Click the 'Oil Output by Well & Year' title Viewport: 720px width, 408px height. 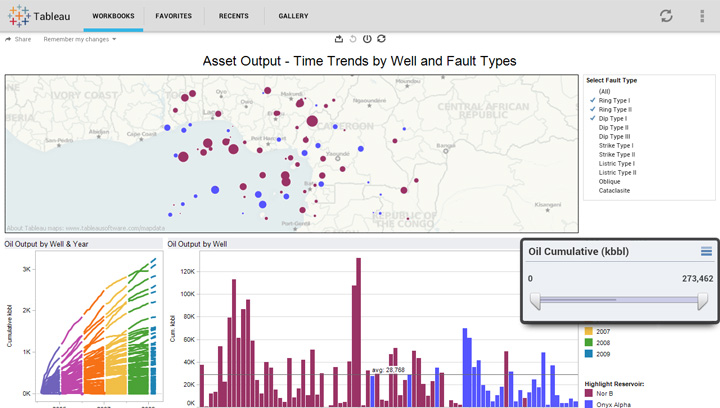(46, 244)
